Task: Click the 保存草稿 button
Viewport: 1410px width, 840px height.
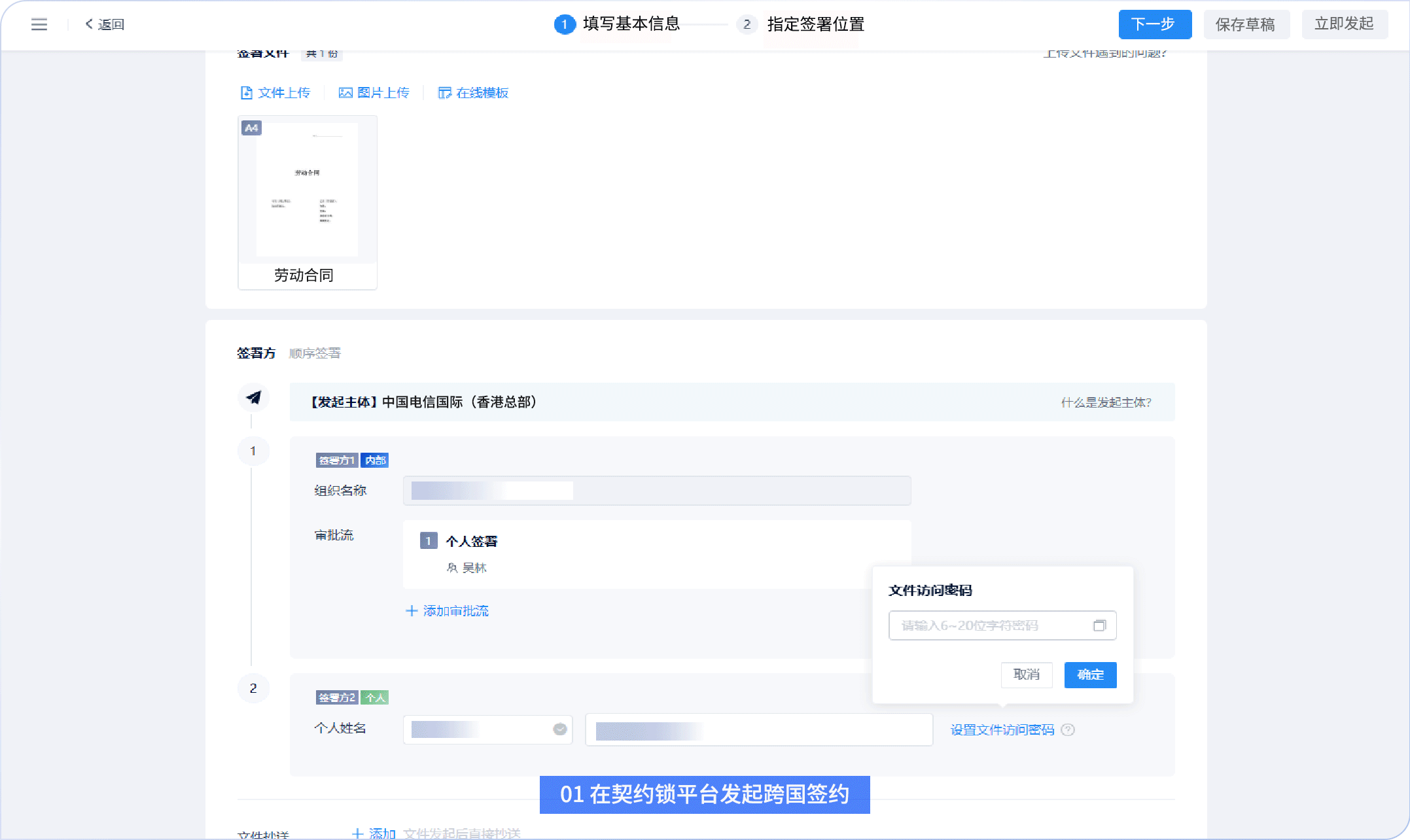Action: pyautogui.click(x=1245, y=24)
